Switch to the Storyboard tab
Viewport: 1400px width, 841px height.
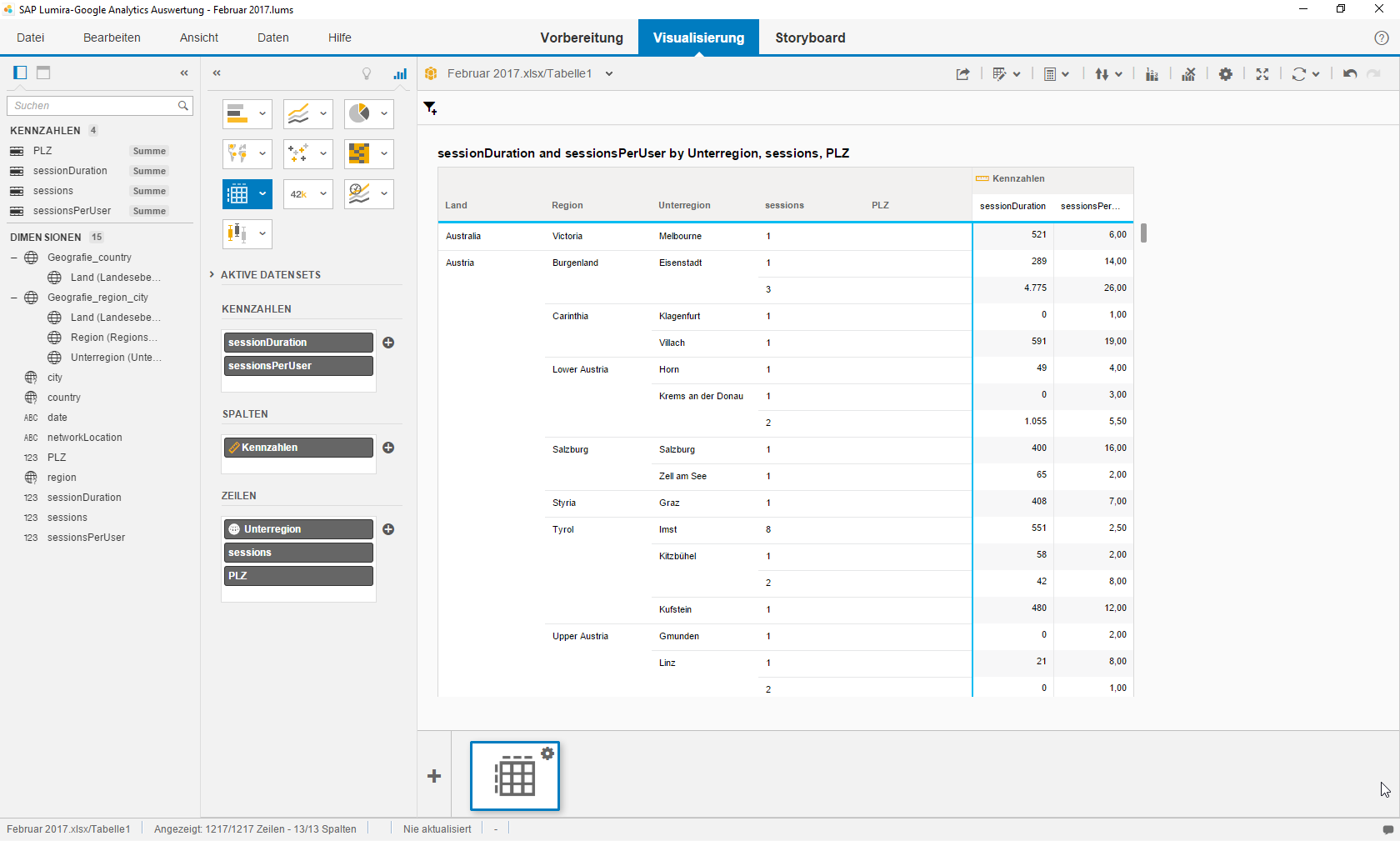tap(809, 38)
